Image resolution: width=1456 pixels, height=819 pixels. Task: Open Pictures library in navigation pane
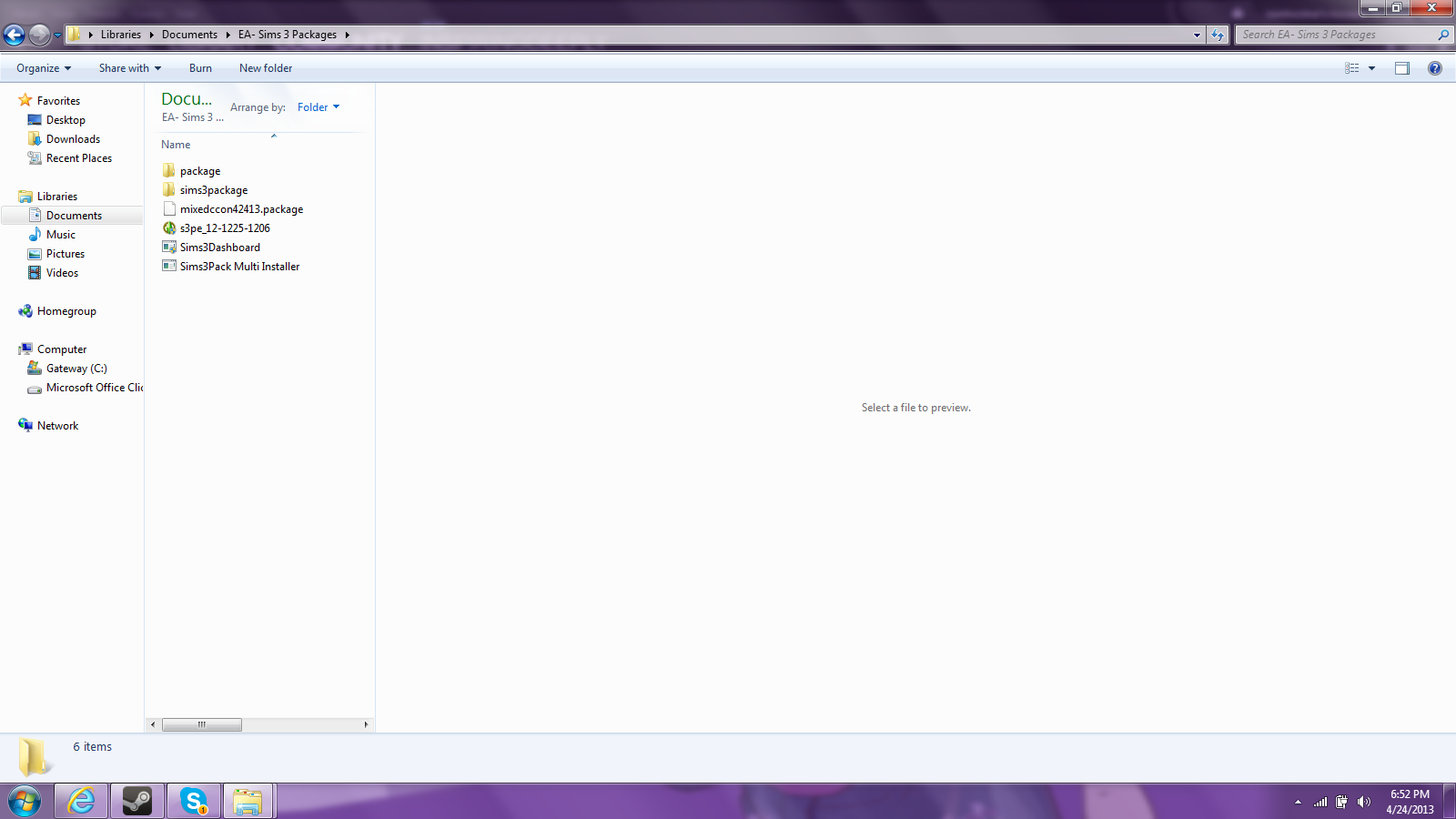point(66,254)
